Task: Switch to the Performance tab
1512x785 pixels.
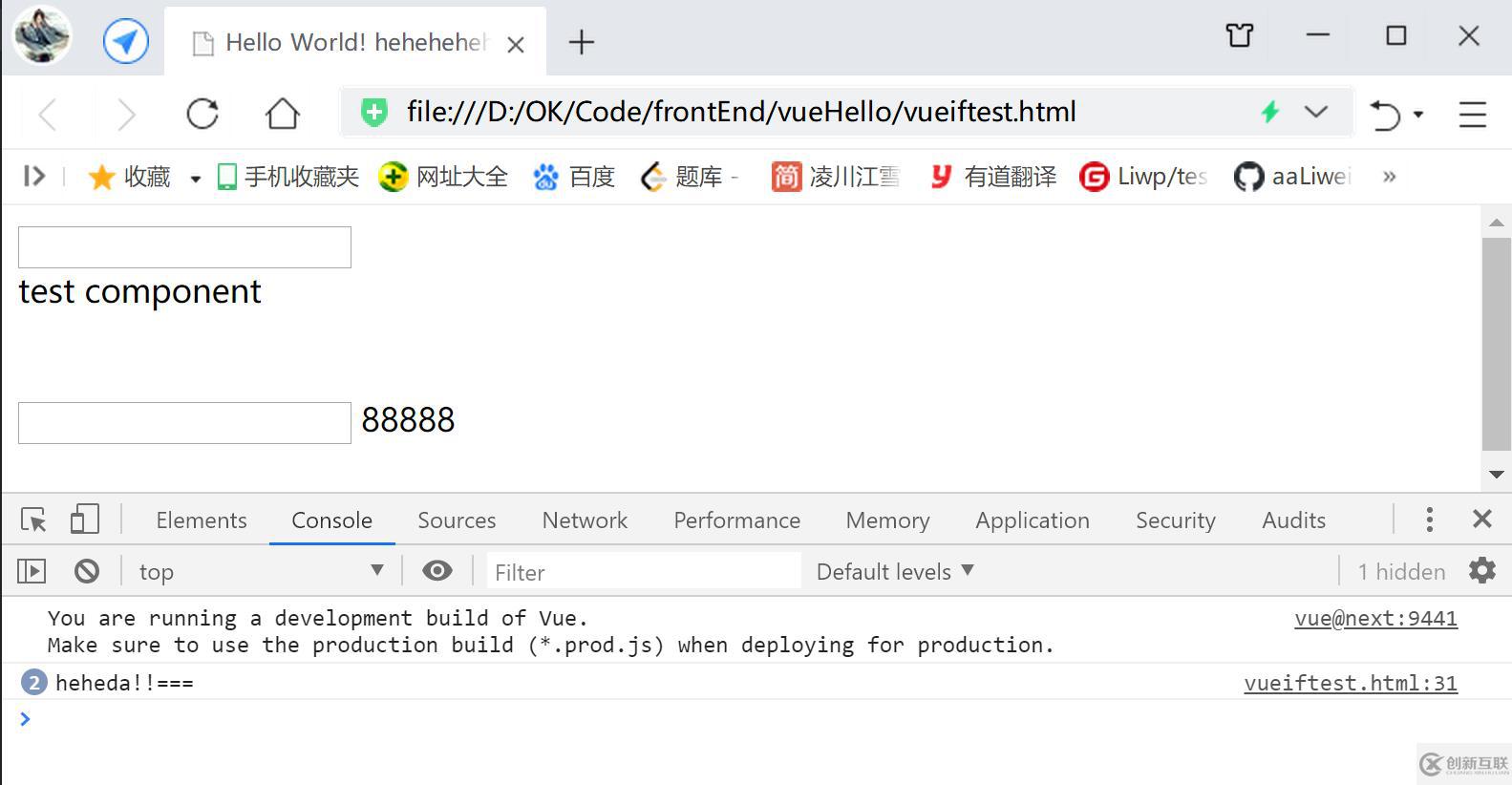Action: pyautogui.click(x=736, y=520)
